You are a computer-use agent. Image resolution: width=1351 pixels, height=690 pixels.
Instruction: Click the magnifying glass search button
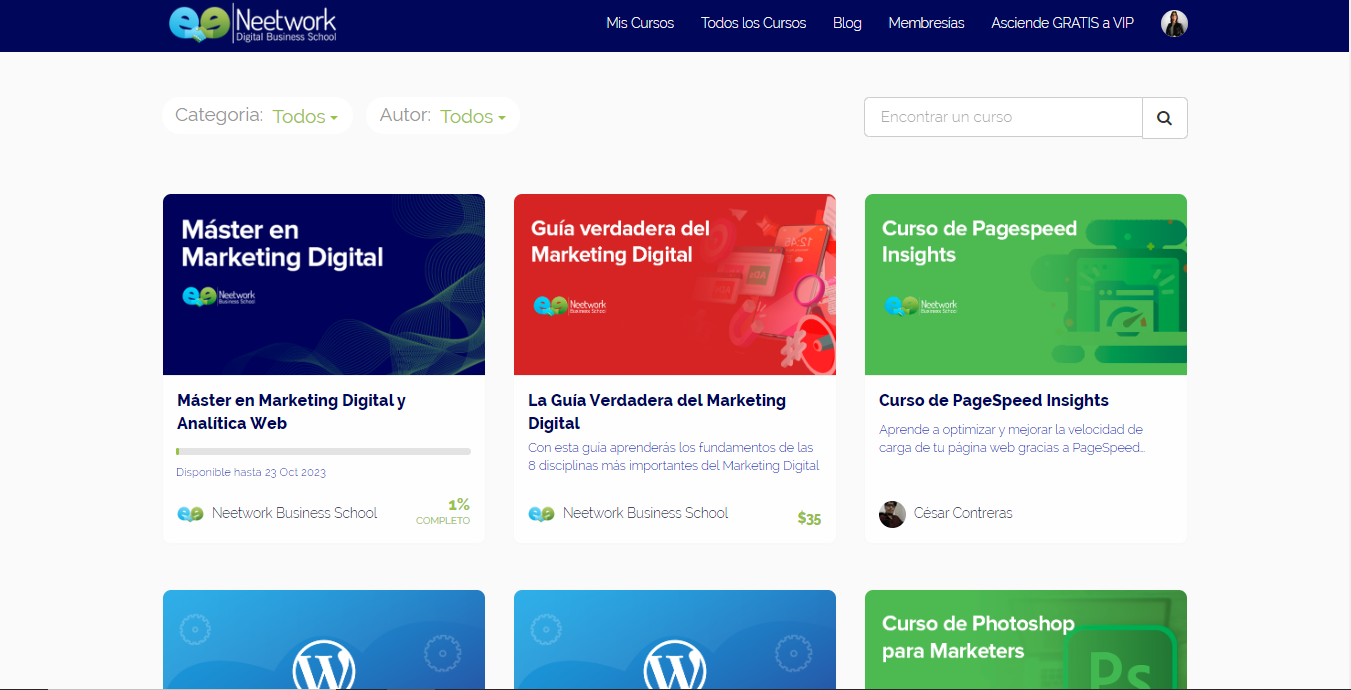coord(1164,118)
